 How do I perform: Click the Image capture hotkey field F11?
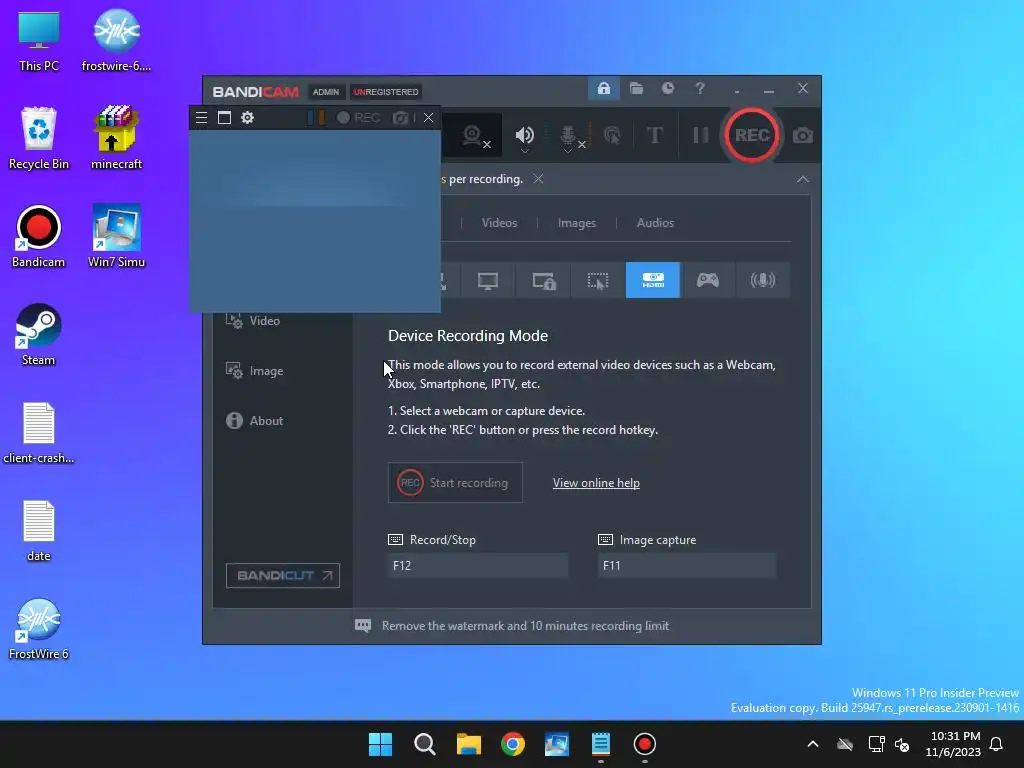[687, 566]
